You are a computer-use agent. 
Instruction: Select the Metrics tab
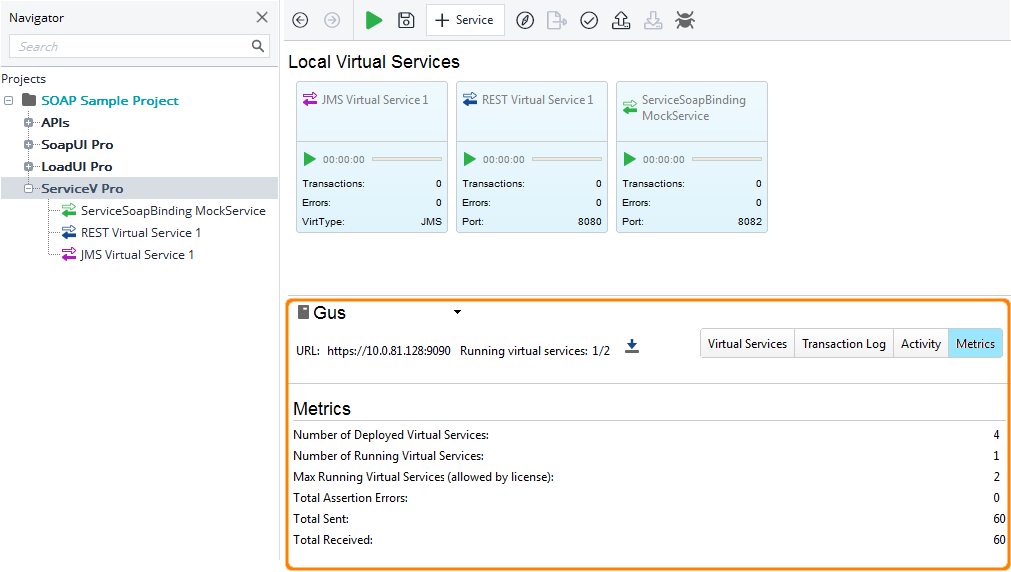click(975, 344)
